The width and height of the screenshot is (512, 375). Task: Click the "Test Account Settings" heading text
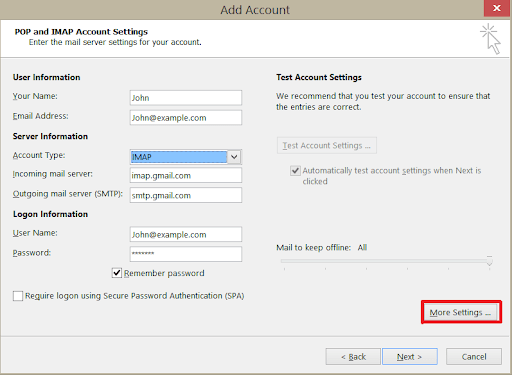tap(319, 77)
